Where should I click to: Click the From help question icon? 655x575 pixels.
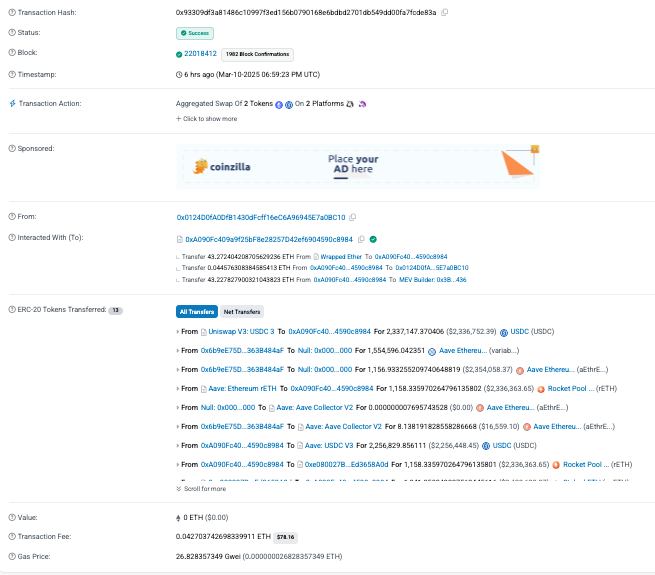(x=12, y=216)
